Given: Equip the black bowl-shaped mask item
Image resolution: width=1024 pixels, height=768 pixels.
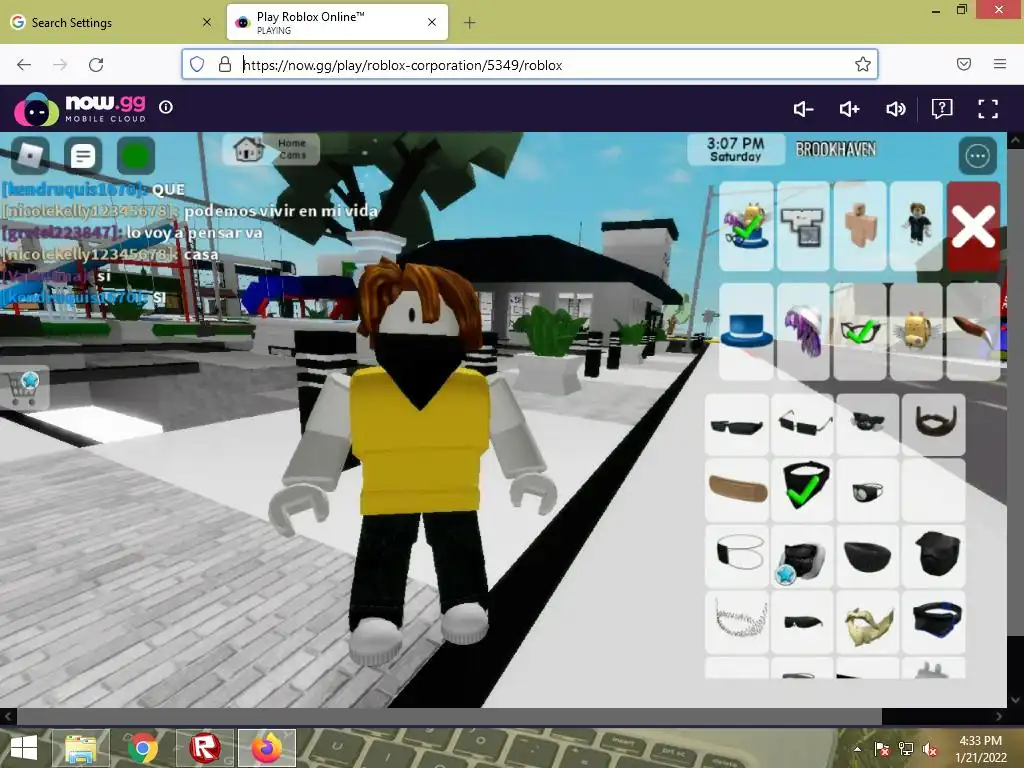Looking at the screenshot, I should (868, 556).
